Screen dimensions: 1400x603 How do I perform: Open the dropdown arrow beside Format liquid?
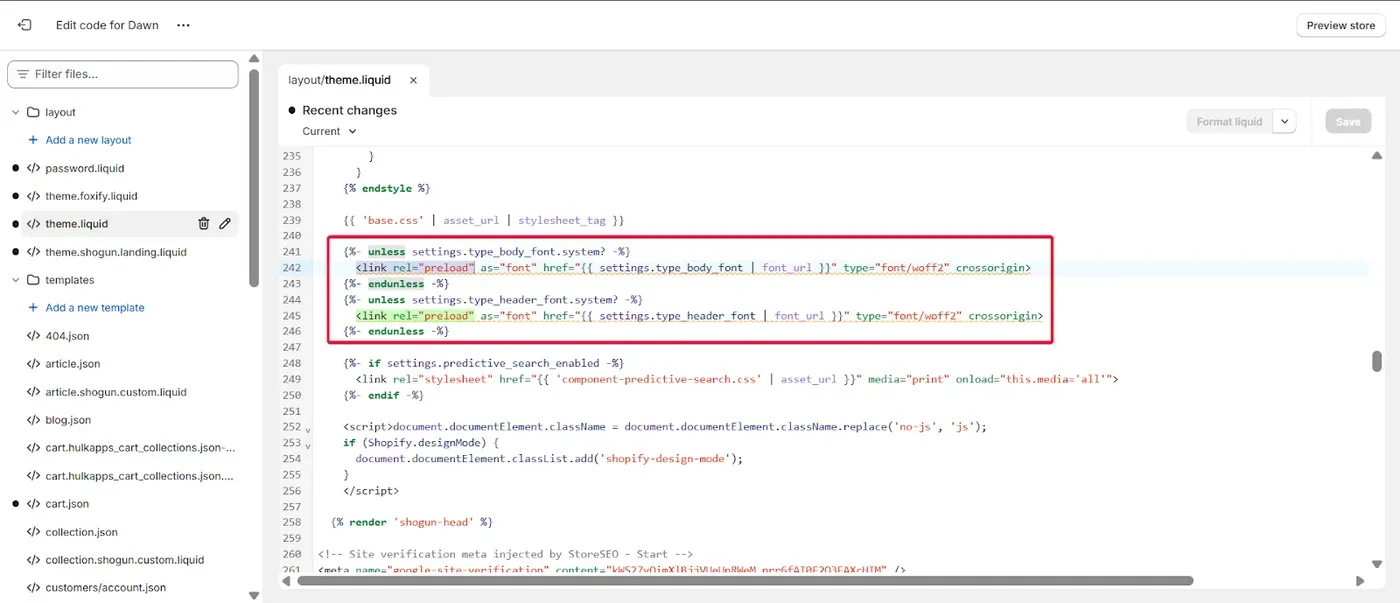click(1285, 122)
